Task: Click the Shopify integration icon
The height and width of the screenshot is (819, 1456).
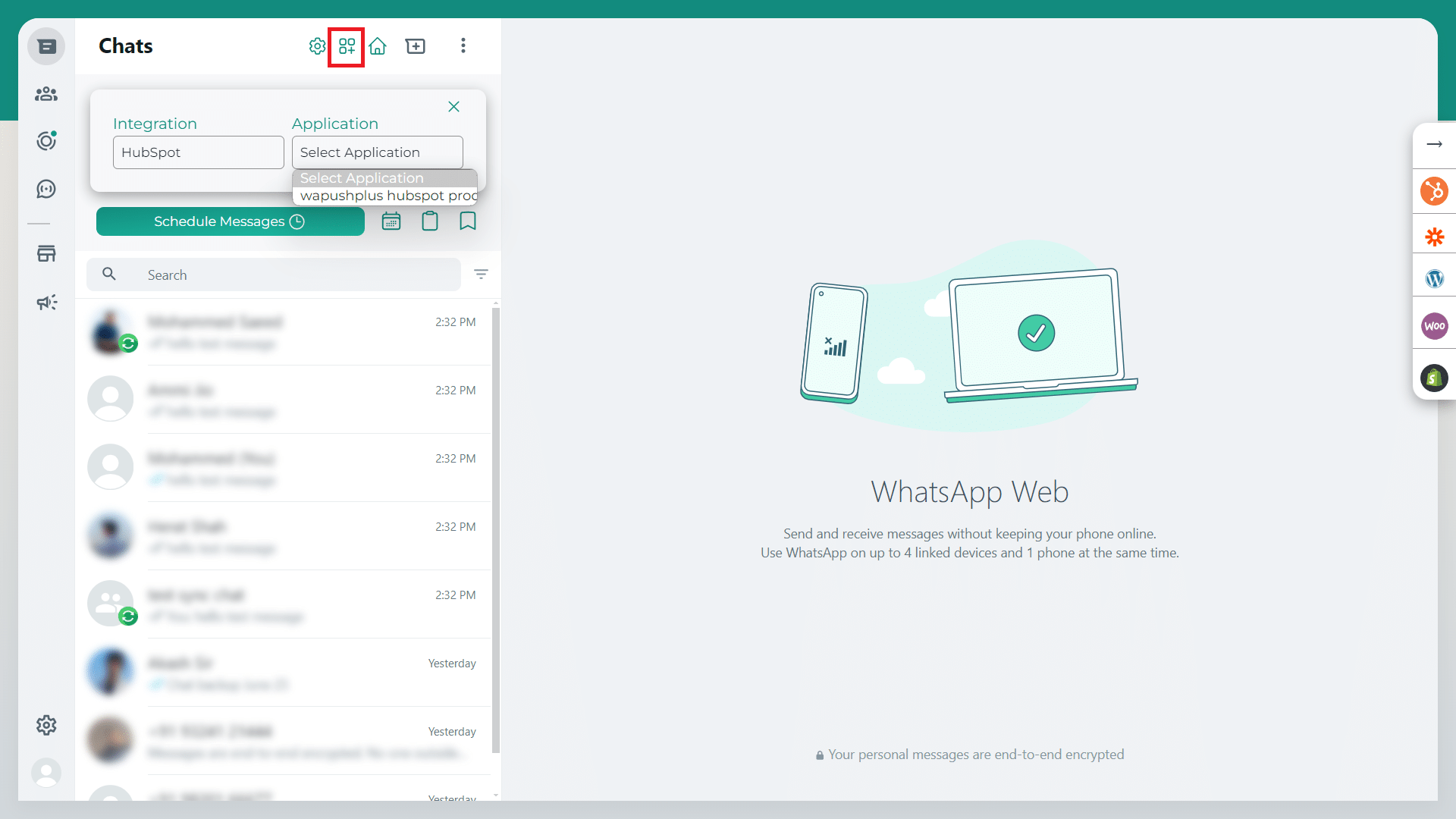Action: [1434, 377]
